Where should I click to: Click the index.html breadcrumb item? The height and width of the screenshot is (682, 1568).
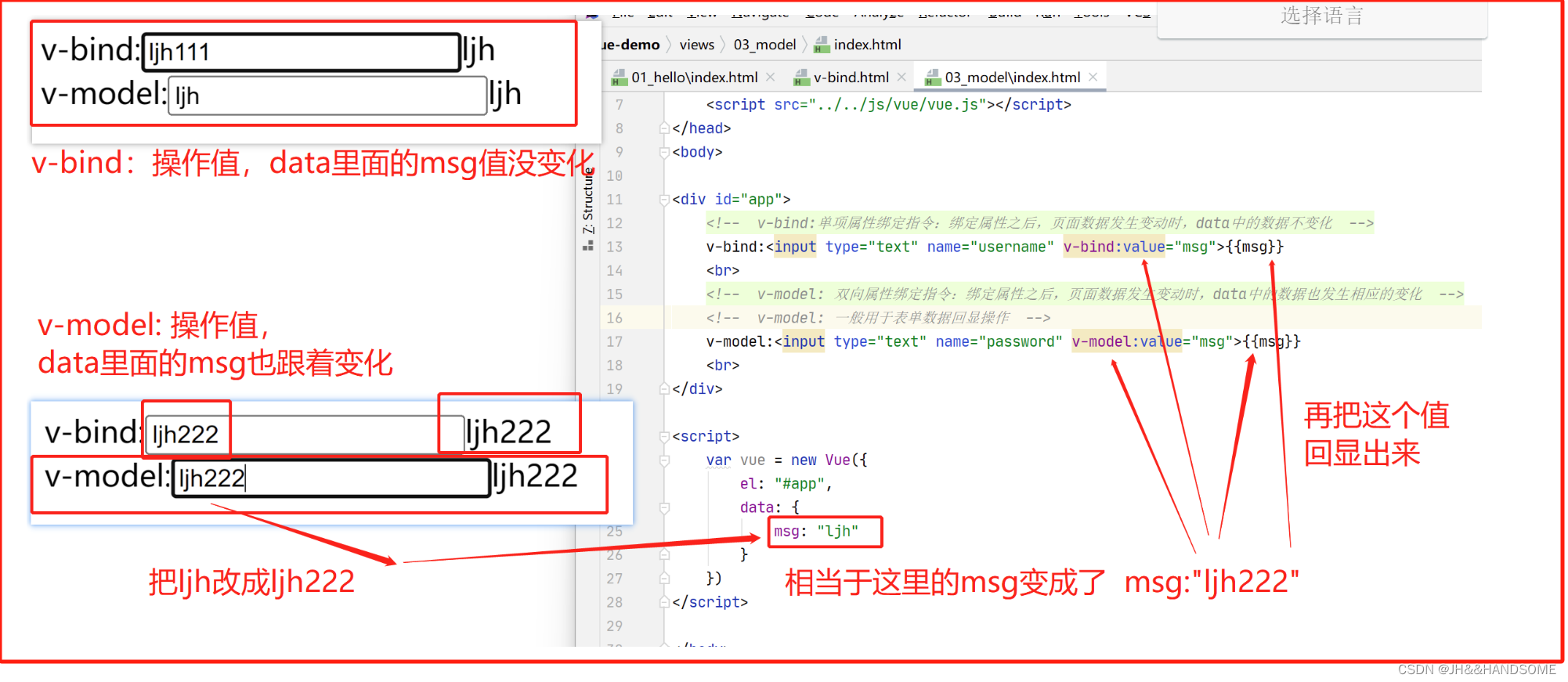[x=867, y=45]
